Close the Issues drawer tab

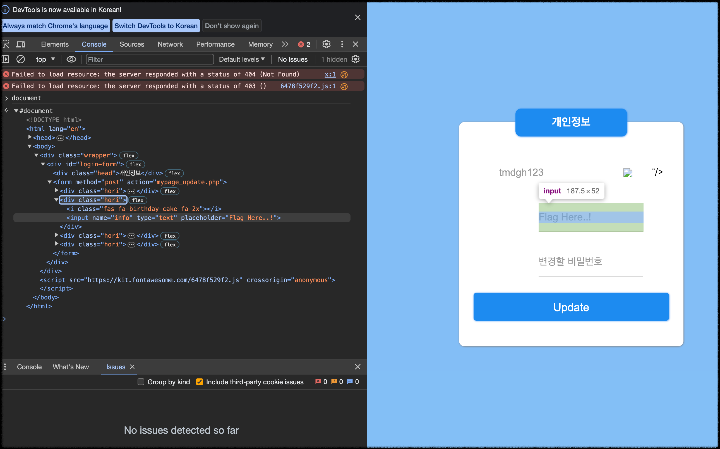coord(132,366)
